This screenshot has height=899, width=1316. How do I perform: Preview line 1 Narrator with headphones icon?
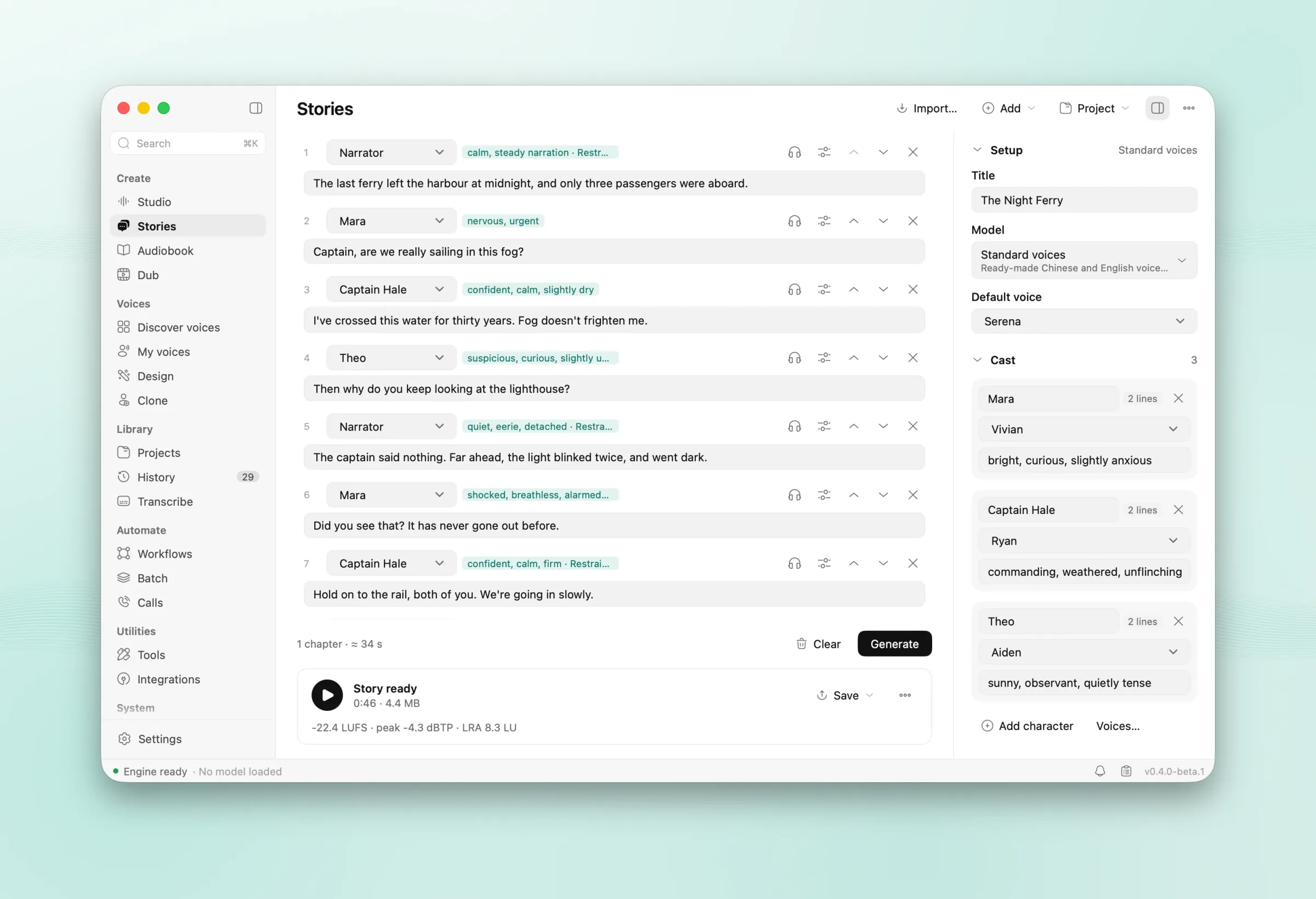tap(795, 152)
